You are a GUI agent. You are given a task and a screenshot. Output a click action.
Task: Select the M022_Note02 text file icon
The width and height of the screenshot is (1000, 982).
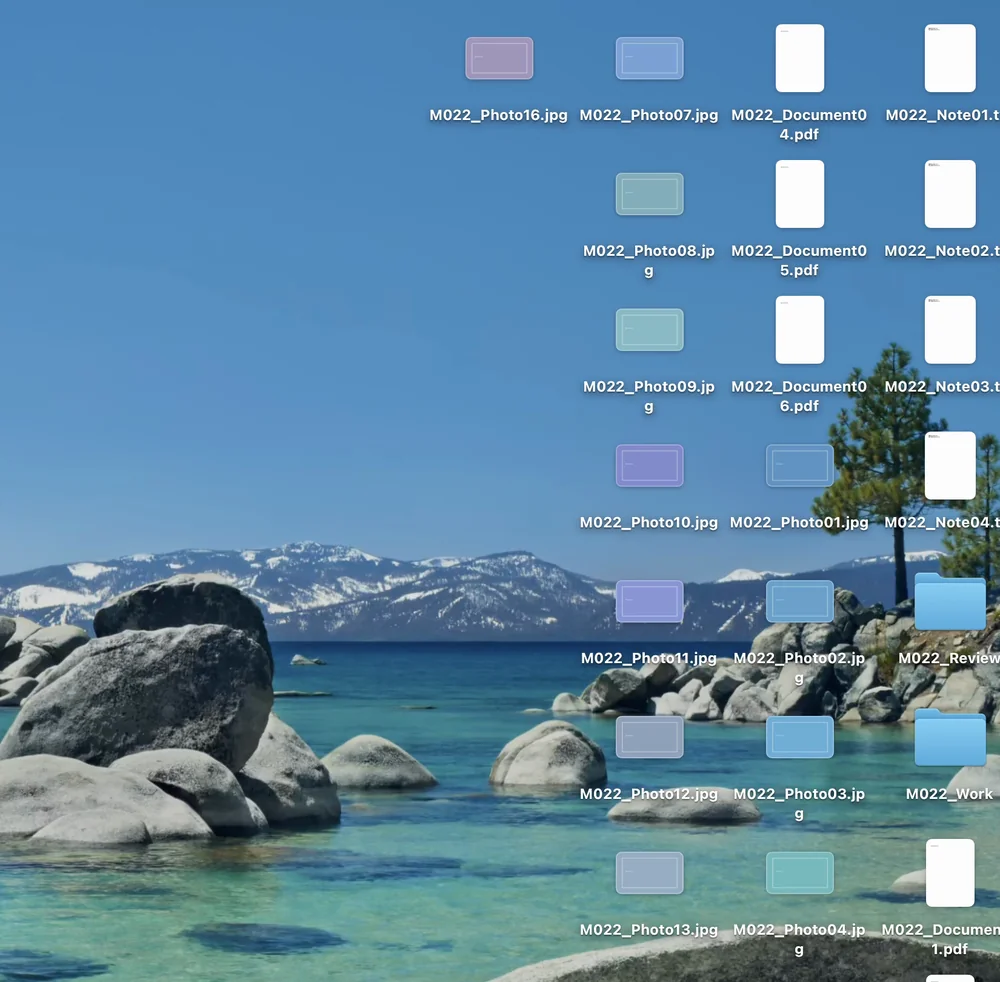(950, 194)
